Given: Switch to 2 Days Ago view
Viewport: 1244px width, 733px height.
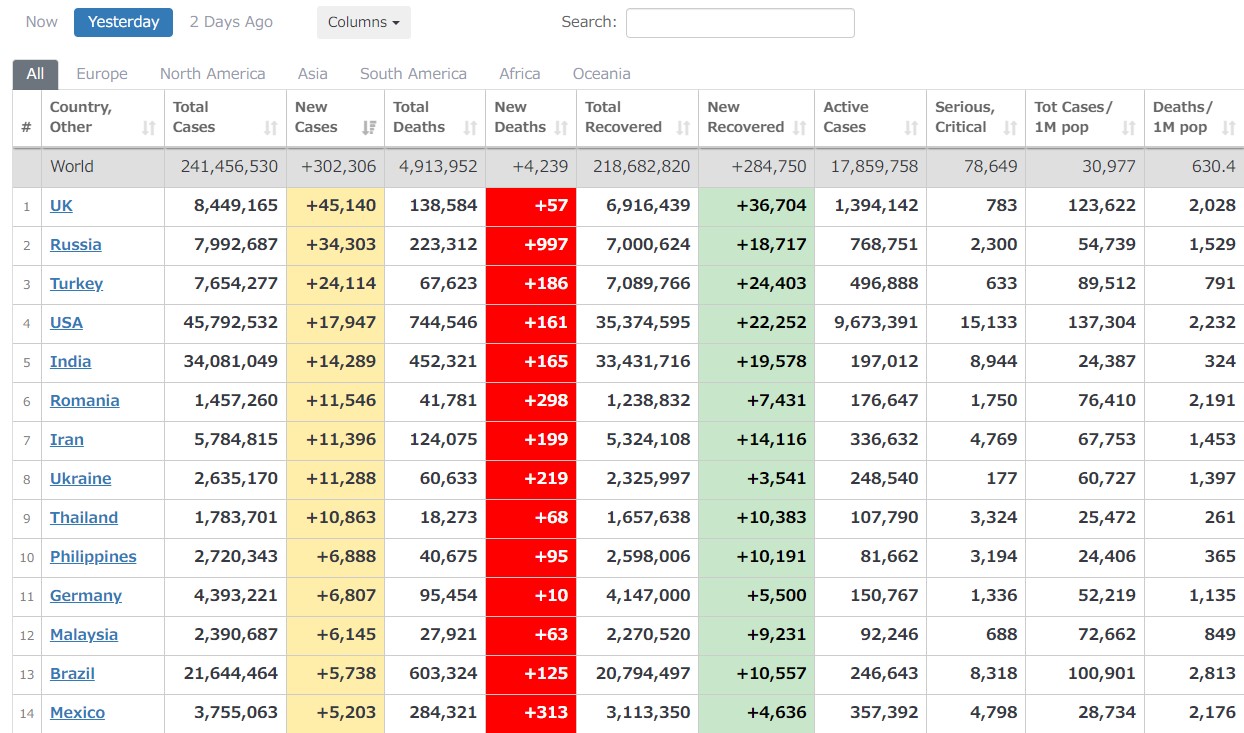Looking at the screenshot, I should pos(231,22).
